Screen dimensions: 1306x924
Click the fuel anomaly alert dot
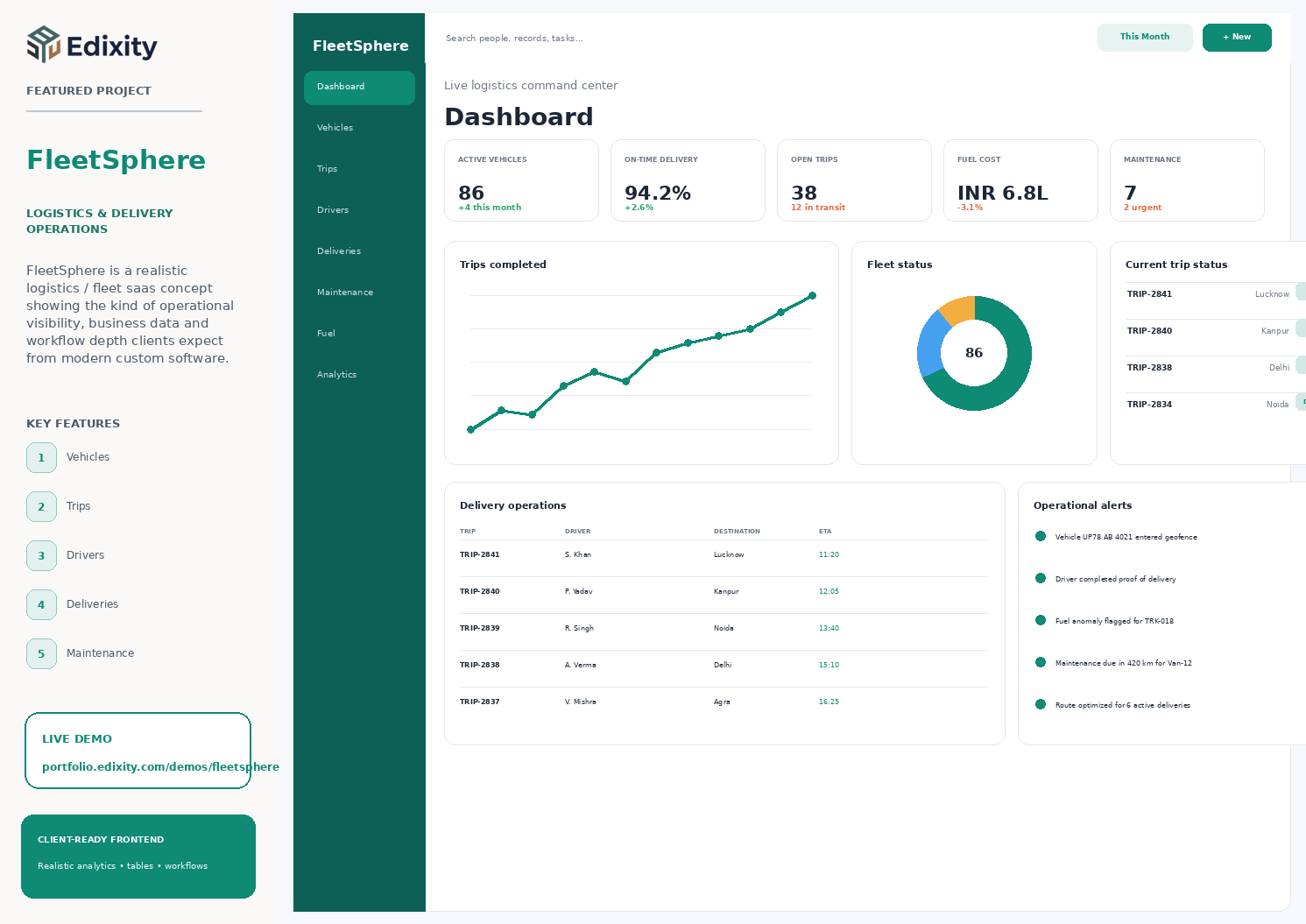[1041, 620]
